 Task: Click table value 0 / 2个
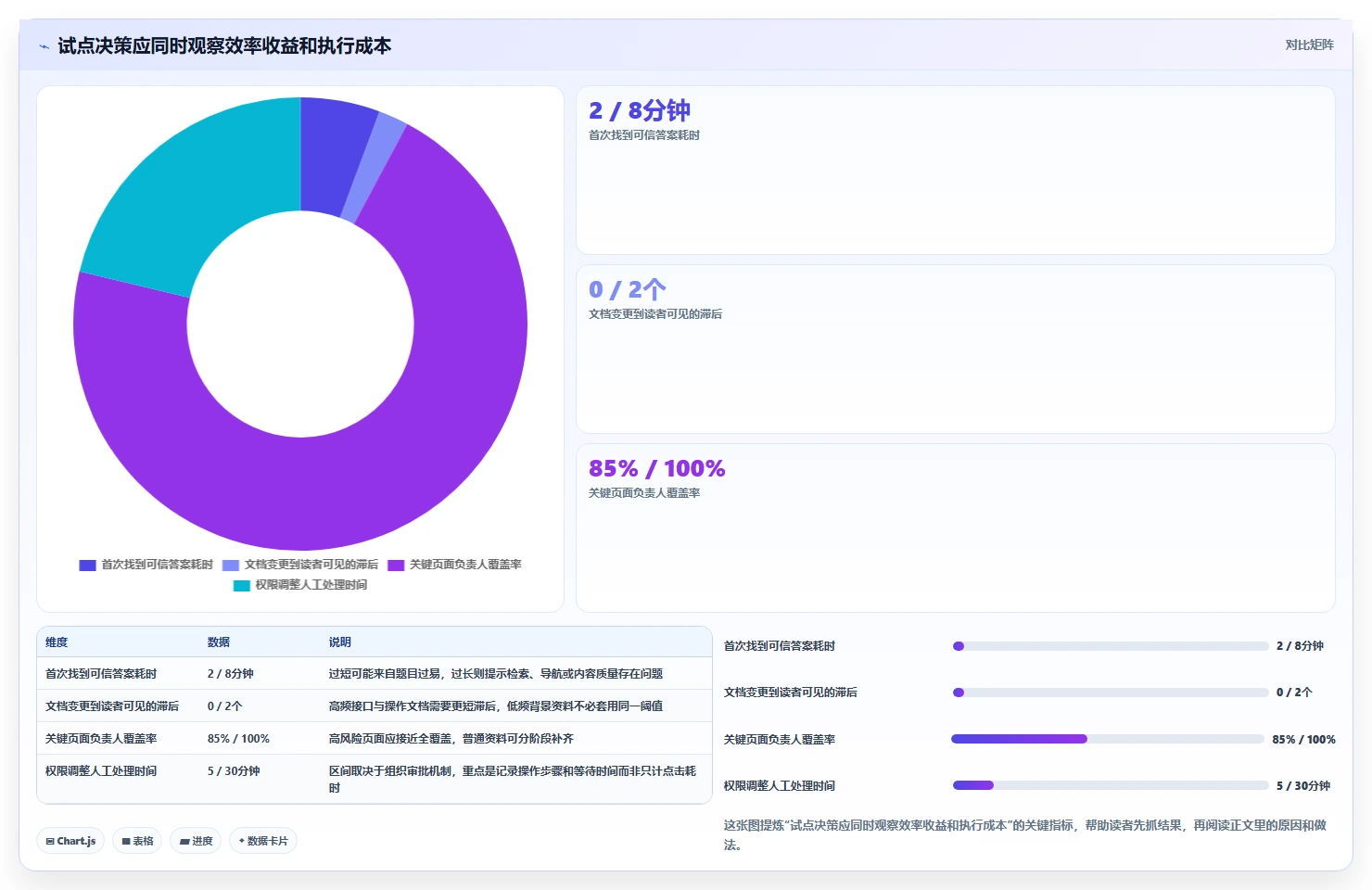[225, 706]
